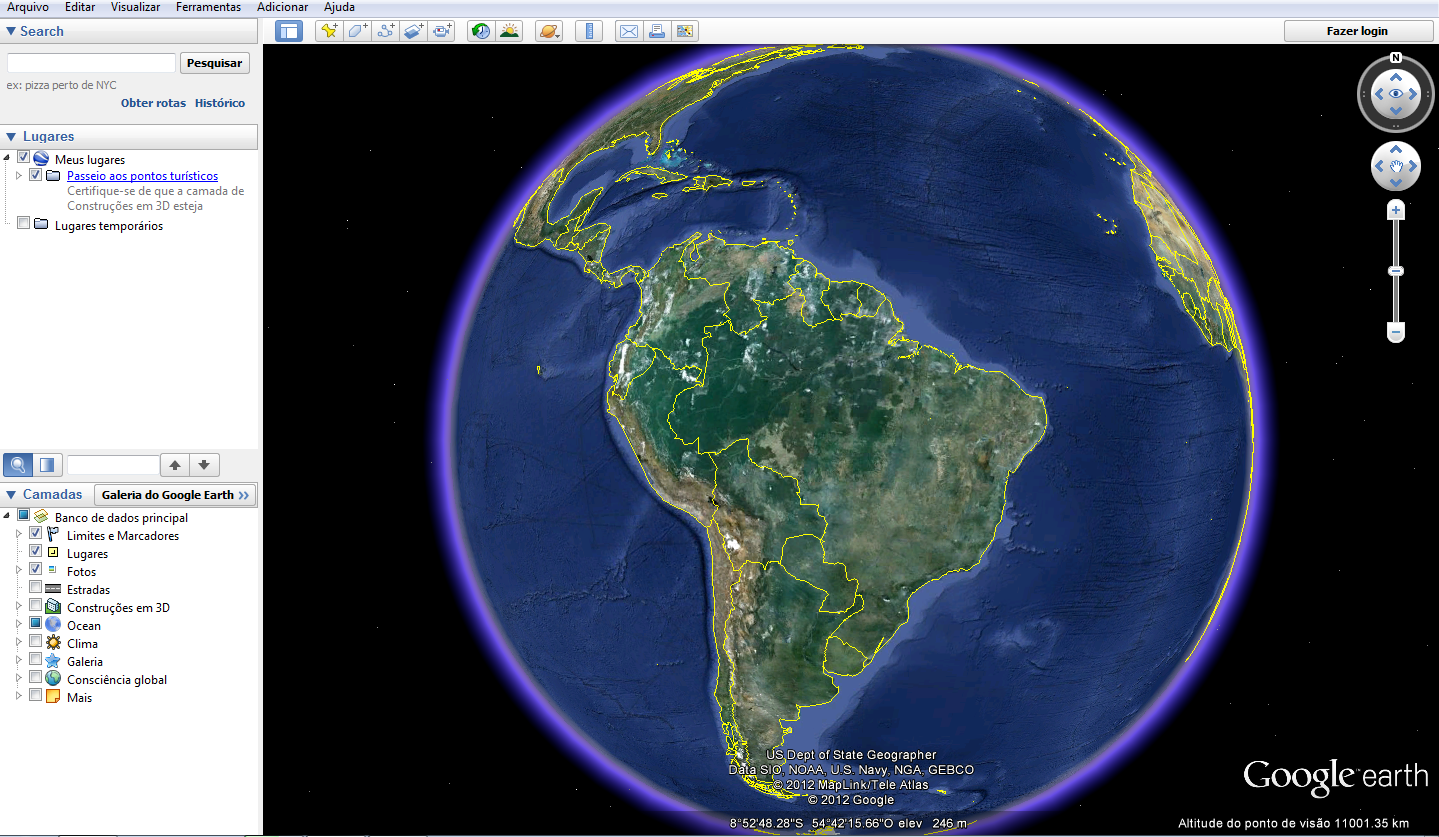1439x837 pixels.
Task: Open the historical imagery clock tool
Action: coord(481,31)
